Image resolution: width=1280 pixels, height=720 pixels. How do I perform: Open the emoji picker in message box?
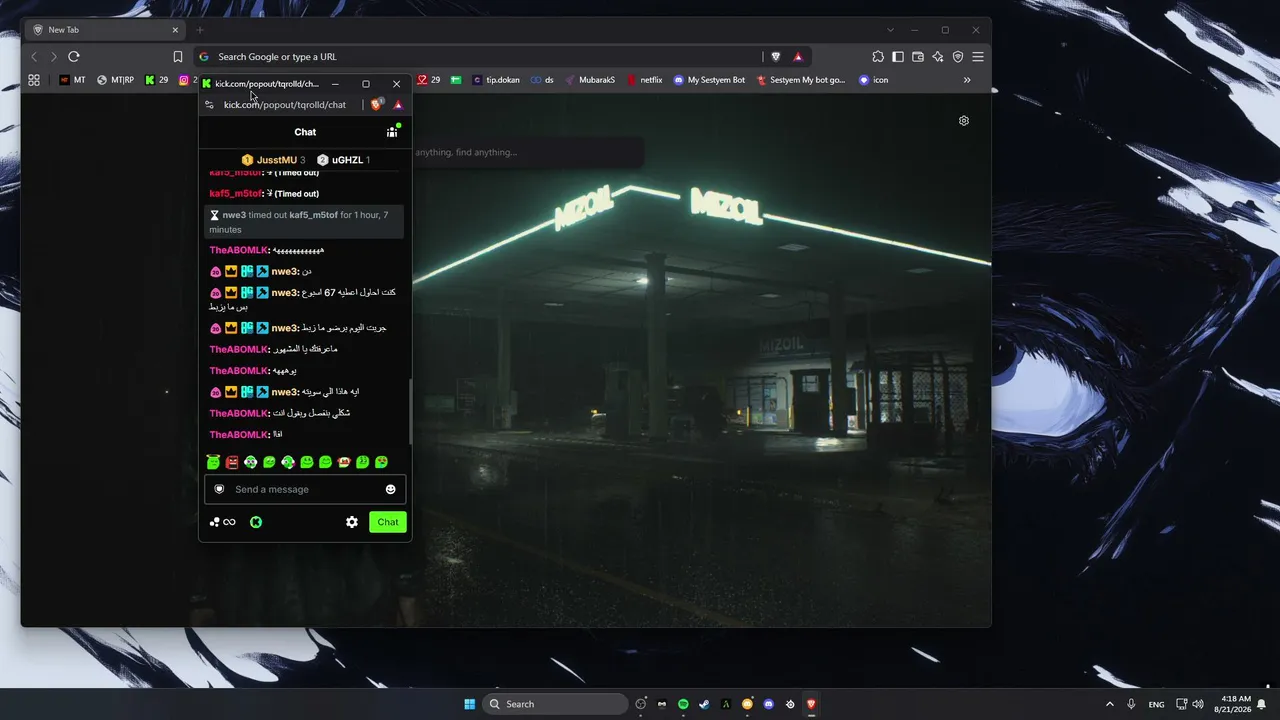pos(390,489)
